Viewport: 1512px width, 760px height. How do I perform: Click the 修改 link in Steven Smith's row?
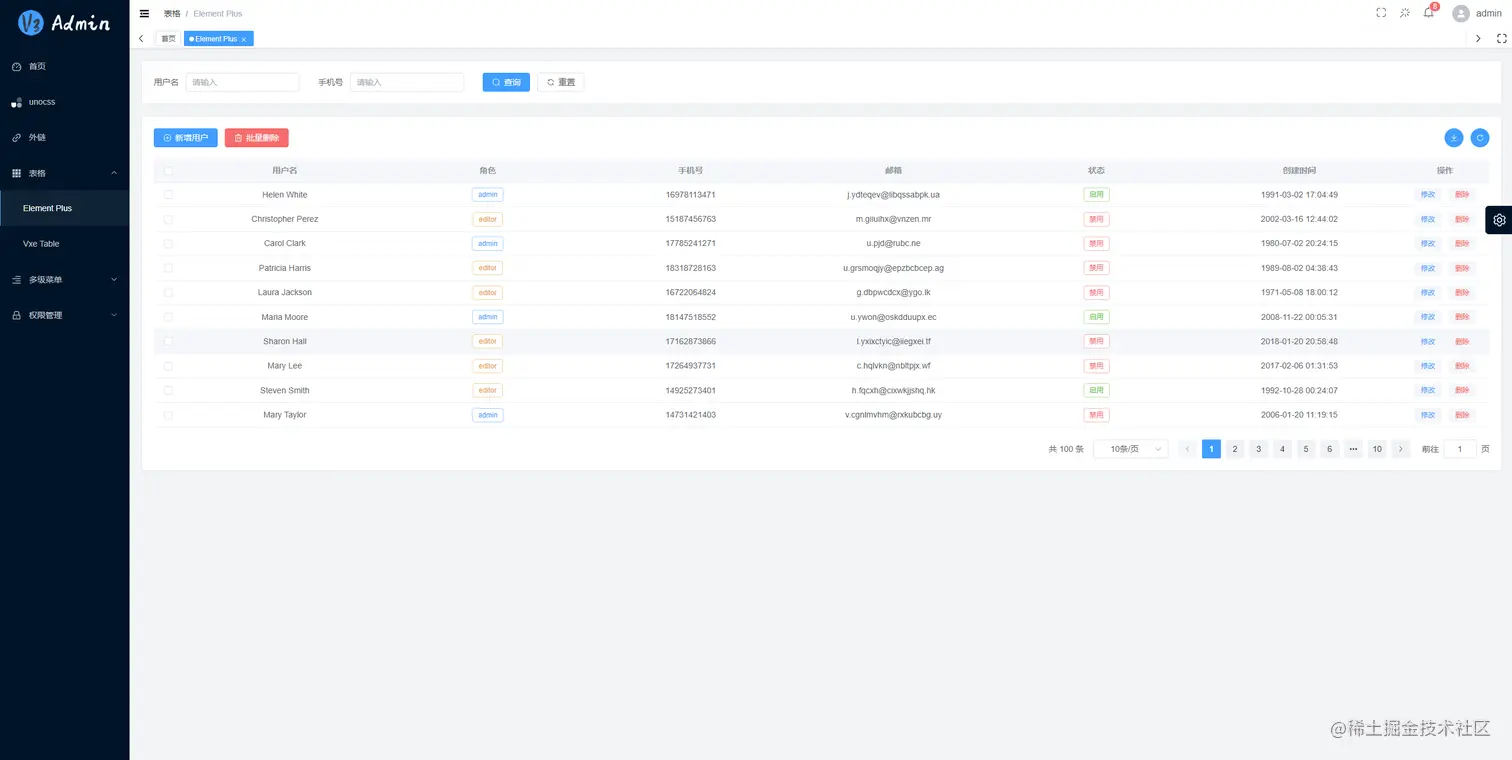pos(1428,390)
